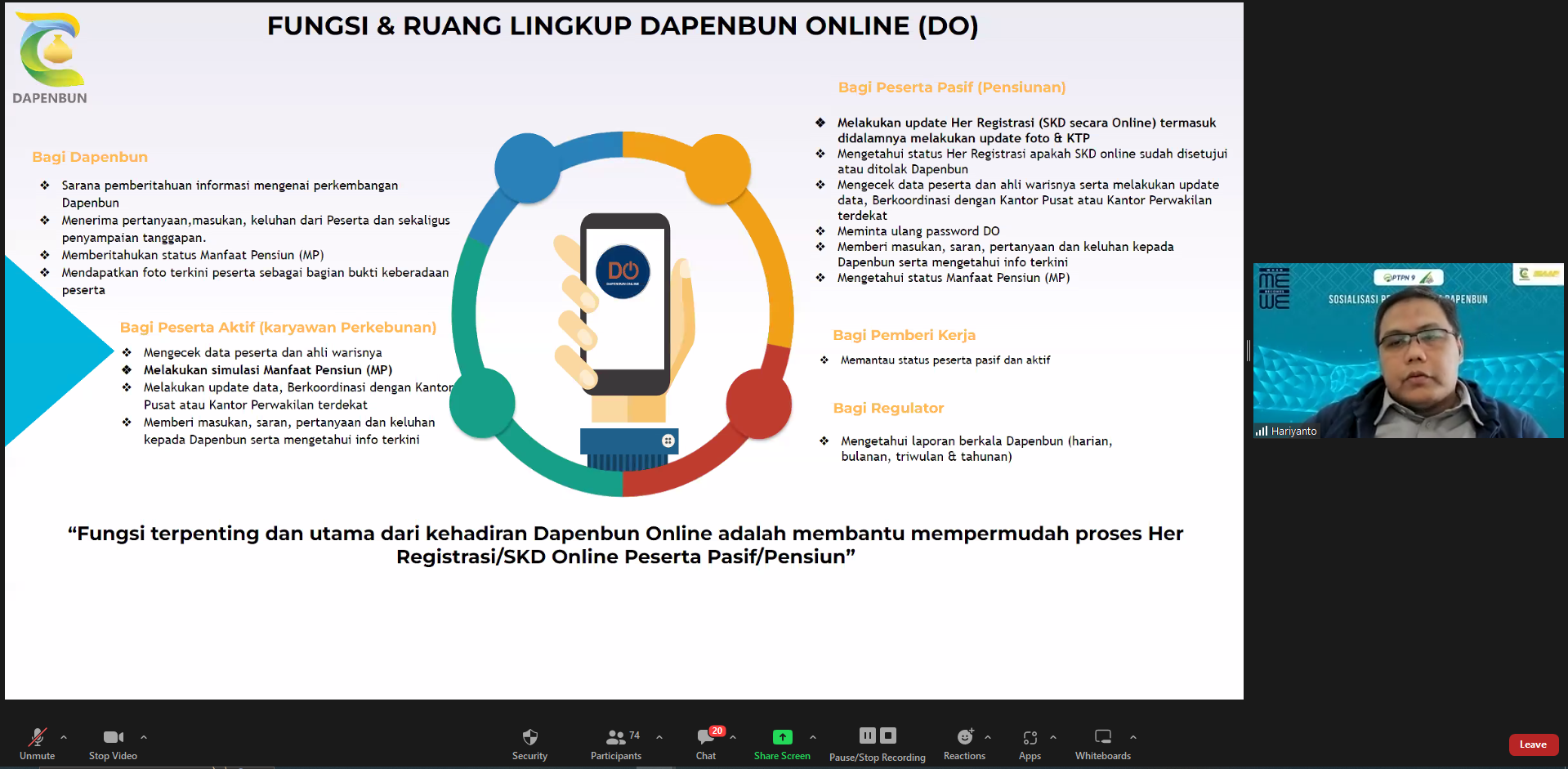The width and height of the screenshot is (1568, 769).
Task: Pause the recording with the pause icon
Action: [x=868, y=735]
